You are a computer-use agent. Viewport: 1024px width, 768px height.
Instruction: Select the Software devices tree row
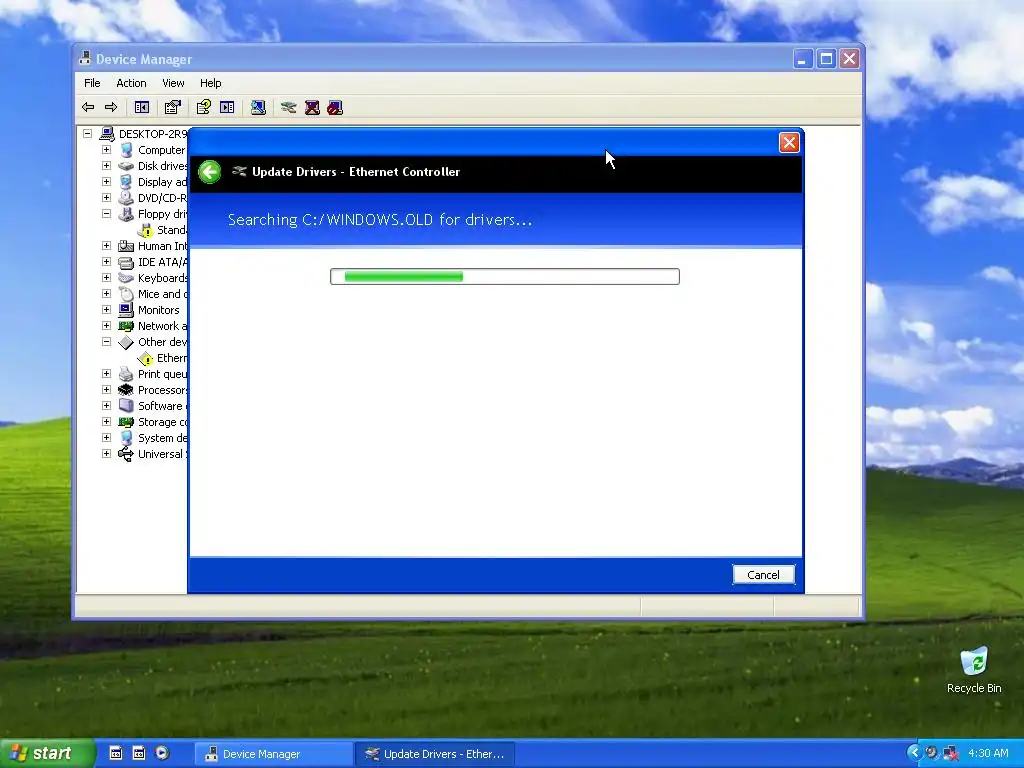coord(153,406)
